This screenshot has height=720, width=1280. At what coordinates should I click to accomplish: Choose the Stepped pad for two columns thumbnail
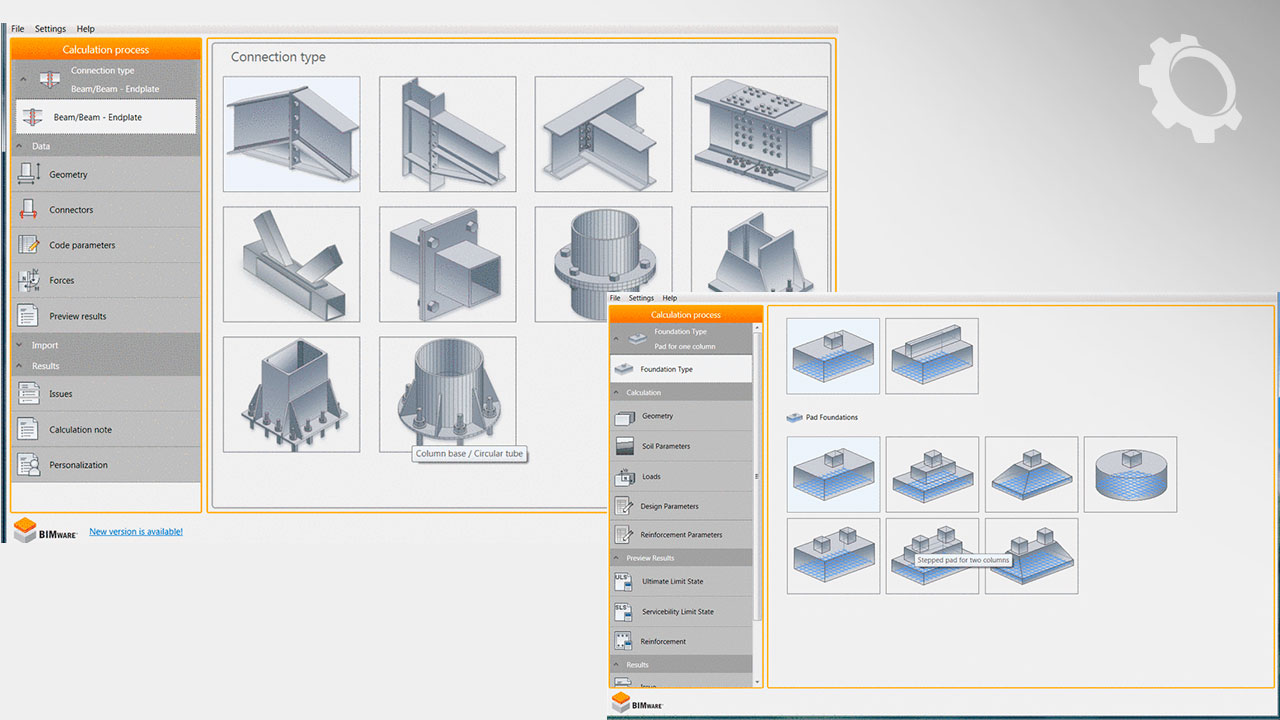point(932,555)
